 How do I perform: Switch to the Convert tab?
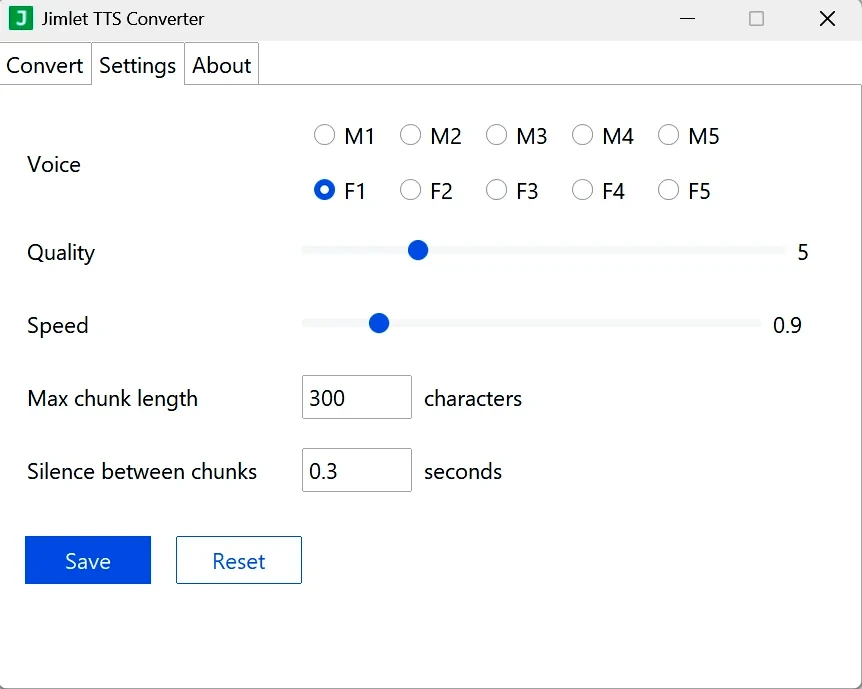(x=45, y=64)
